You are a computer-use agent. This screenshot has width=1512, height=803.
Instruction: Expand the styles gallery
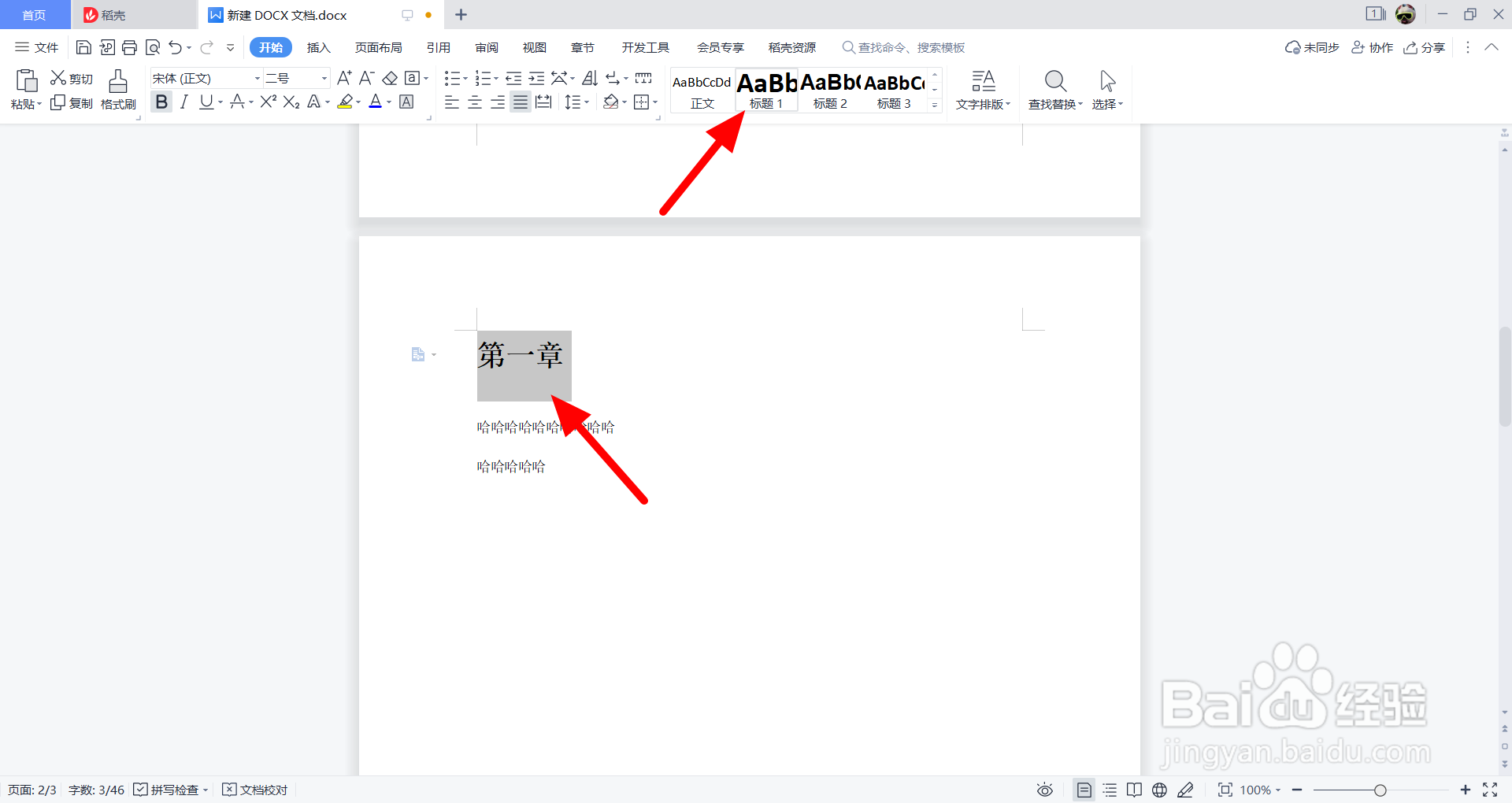pos(935,105)
